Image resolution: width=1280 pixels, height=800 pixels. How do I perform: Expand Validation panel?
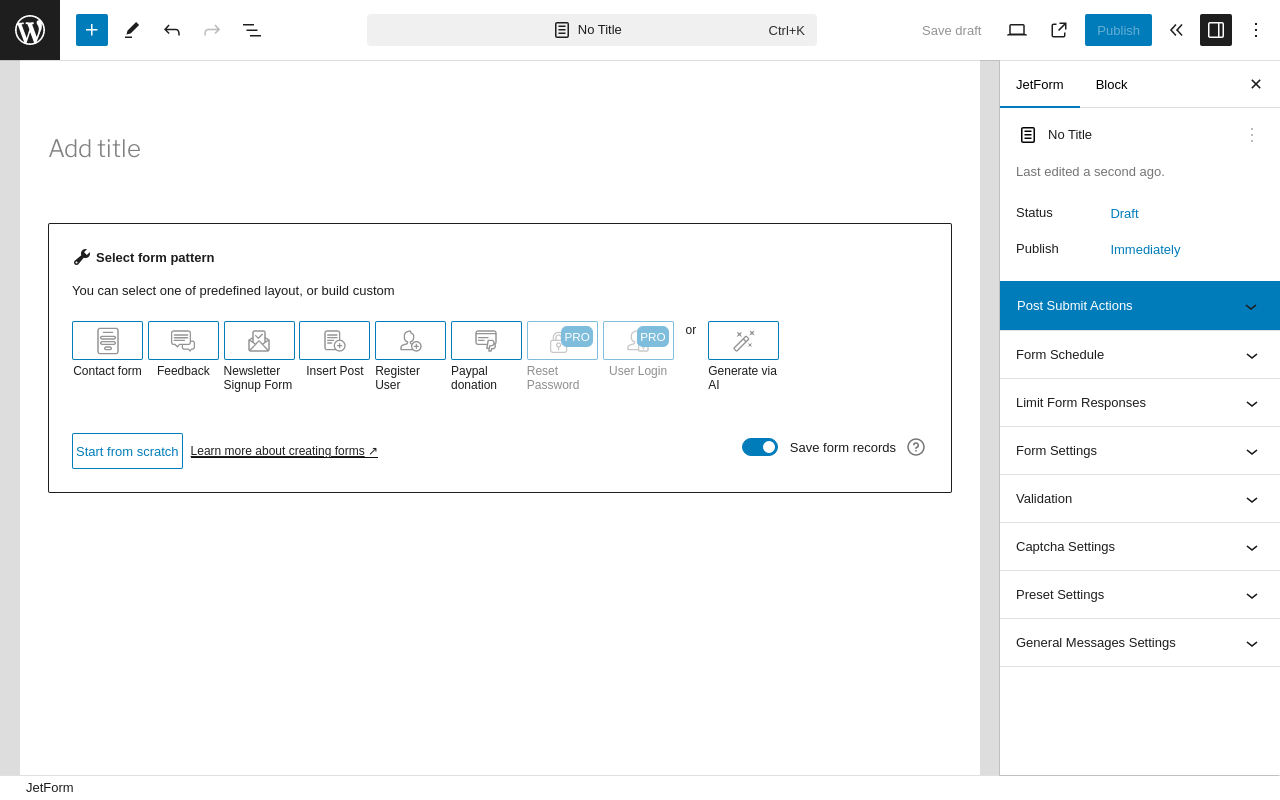[1140, 499]
